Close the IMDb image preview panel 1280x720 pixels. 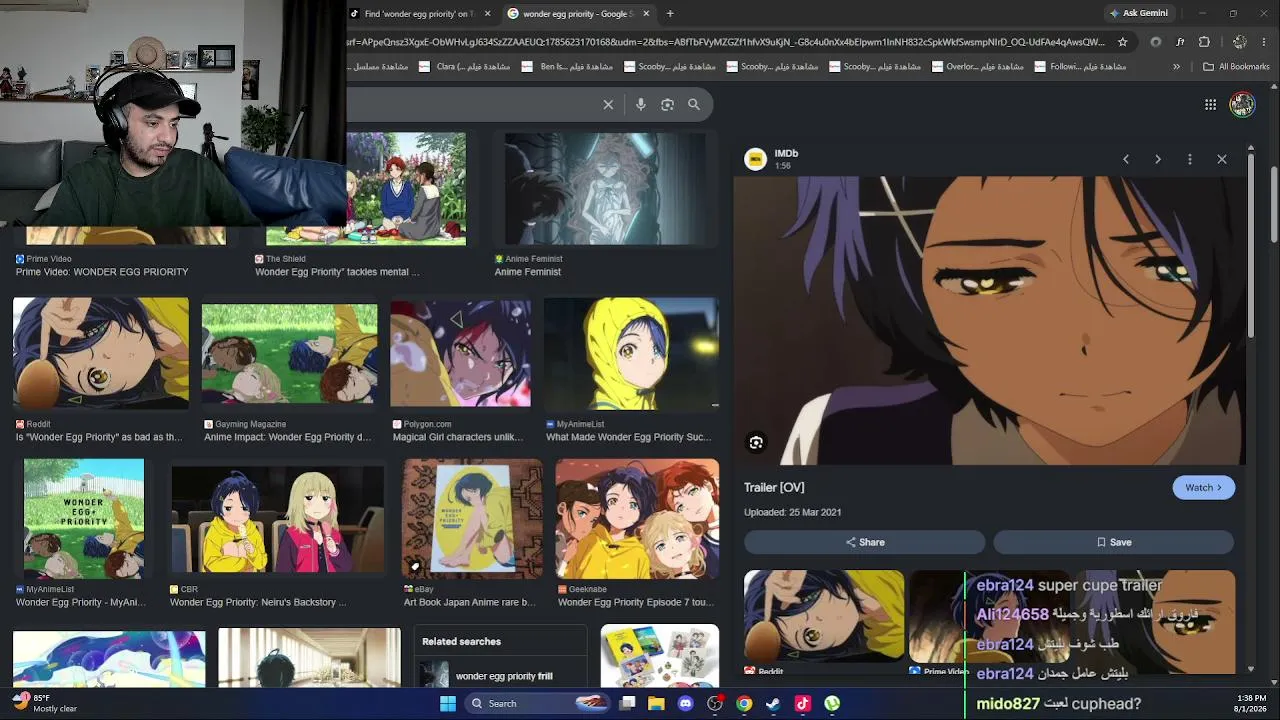[x=1222, y=159]
